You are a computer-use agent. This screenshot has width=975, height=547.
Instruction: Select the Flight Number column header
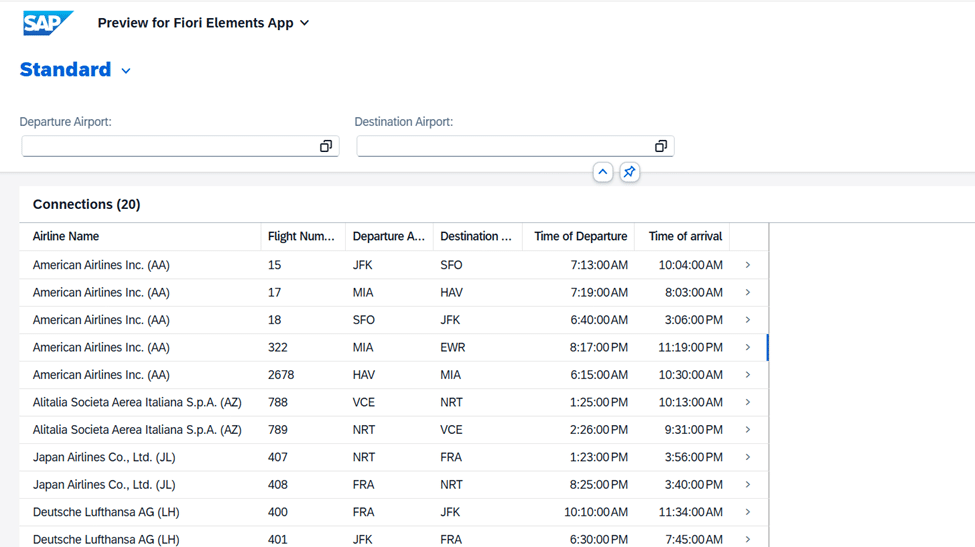pyautogui.click(x=301, y=237)
